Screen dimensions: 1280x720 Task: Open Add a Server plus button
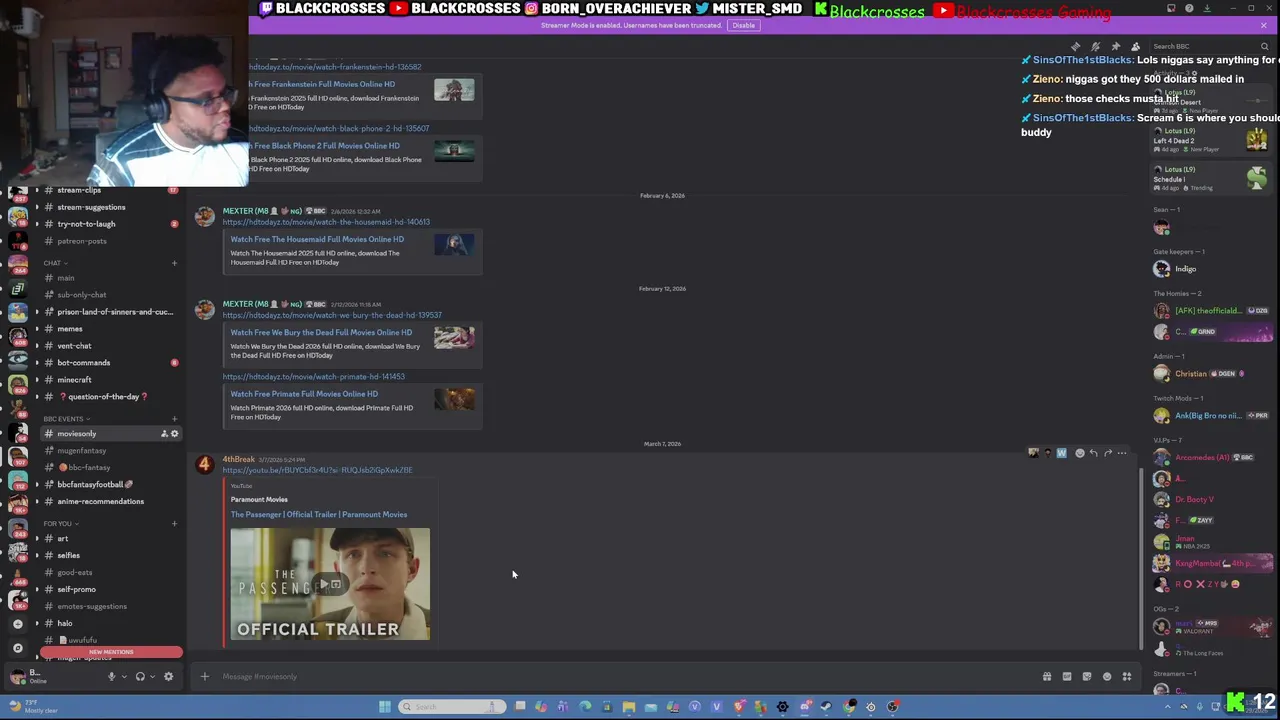tap(17, 624)
